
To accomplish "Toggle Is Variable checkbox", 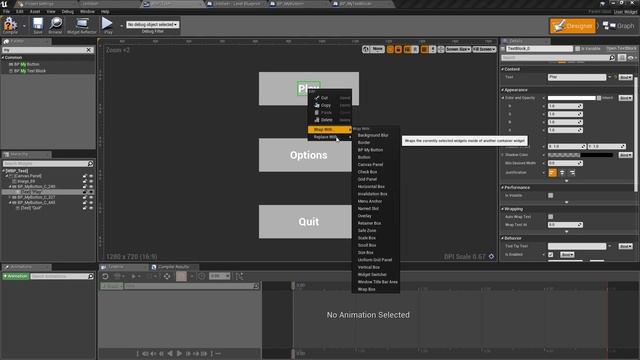I will pyautogui.click(x=578, y=49).
